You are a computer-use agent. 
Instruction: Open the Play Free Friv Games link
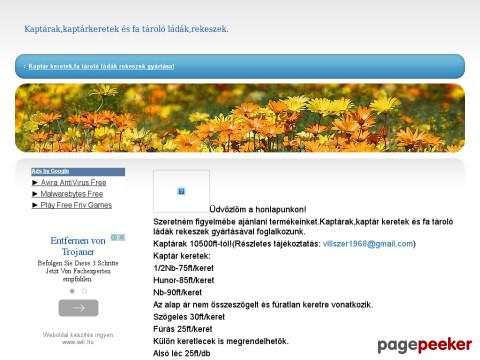[76, 205]
